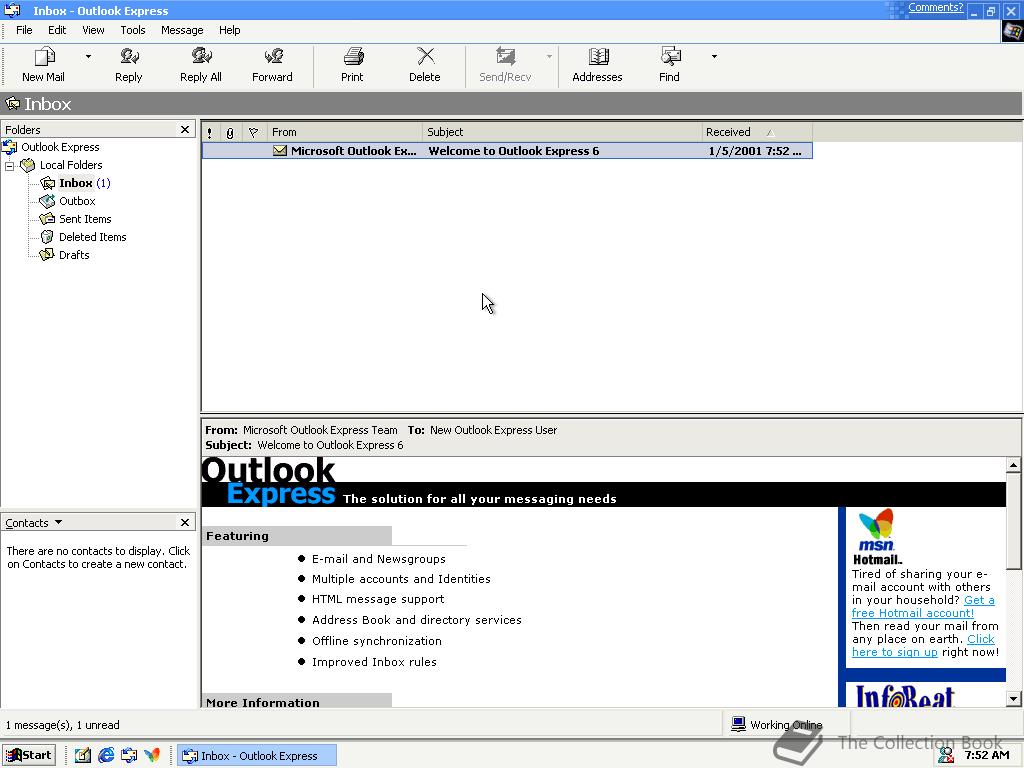Click the Windows flag throbber icon
Image resolution: width=1024 pixels, height=768 pixels.
1012,32
